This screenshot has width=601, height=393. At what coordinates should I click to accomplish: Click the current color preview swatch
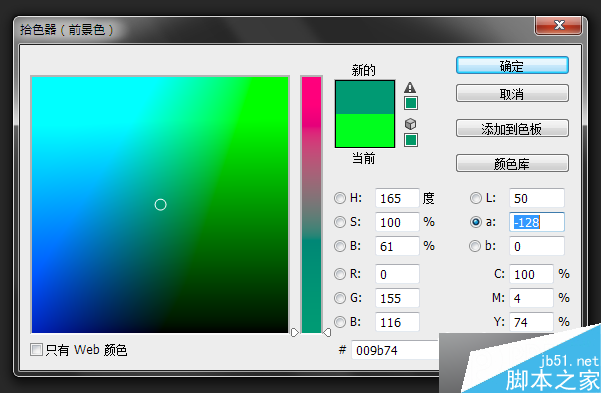pyautogui.click(x=365, y=130)
